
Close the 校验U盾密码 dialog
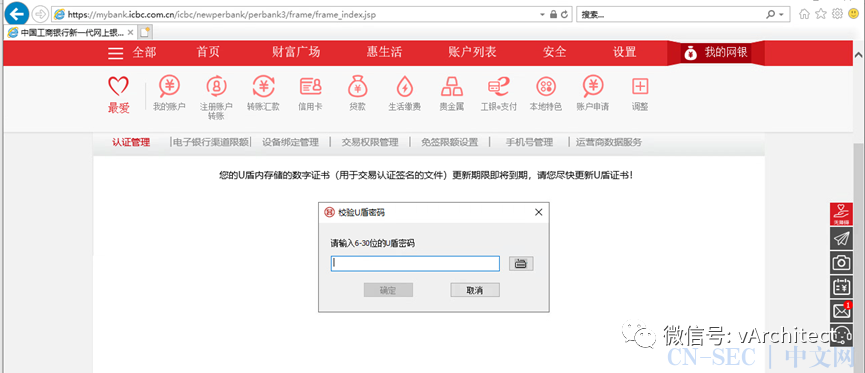pyautogui.click(x=539, y=212)
